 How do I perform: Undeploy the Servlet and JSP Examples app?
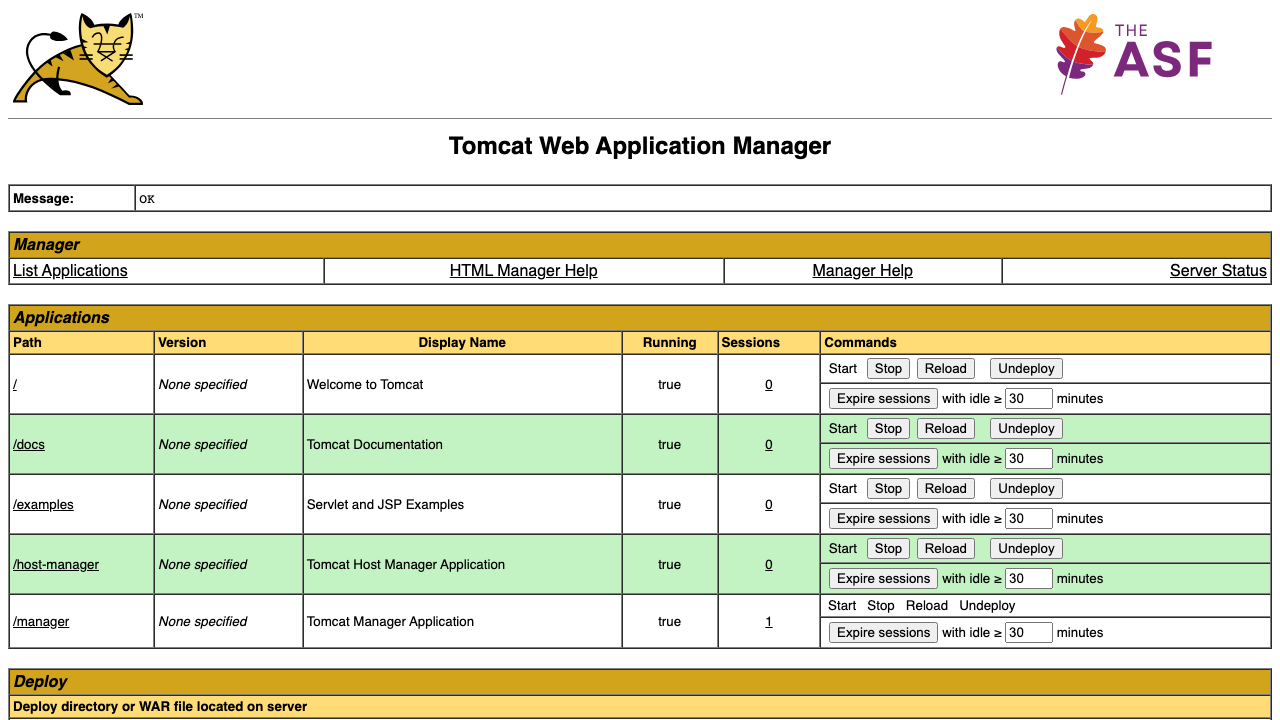click(1026, 489)
